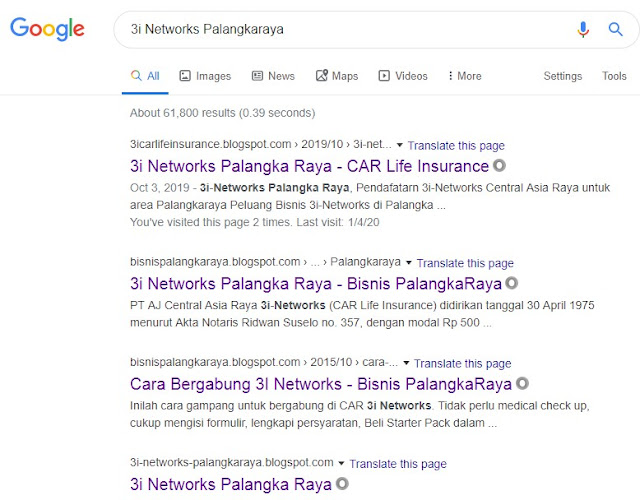Viewport: 640px width, 500px height.
Task: Click 'Translate this page' for the Palangkaraya breadcrumb result
Action: (465, 263)
